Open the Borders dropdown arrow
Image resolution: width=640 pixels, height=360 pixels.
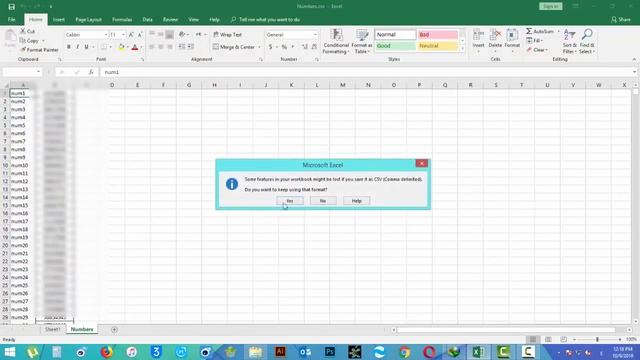point(111,47)
